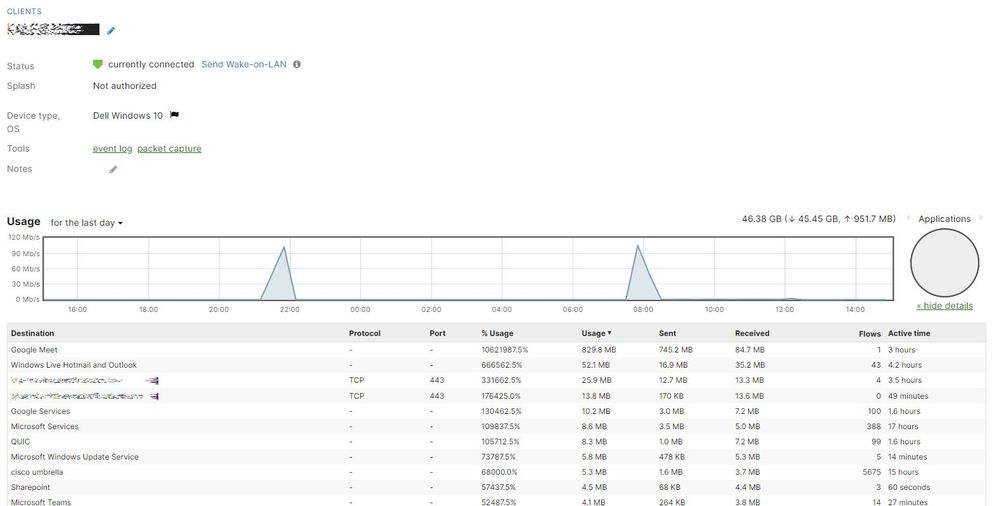
Task: Click the info icon beside Send Wake-on-LAN
Action: pyautogui.click(x=296, y=64)
